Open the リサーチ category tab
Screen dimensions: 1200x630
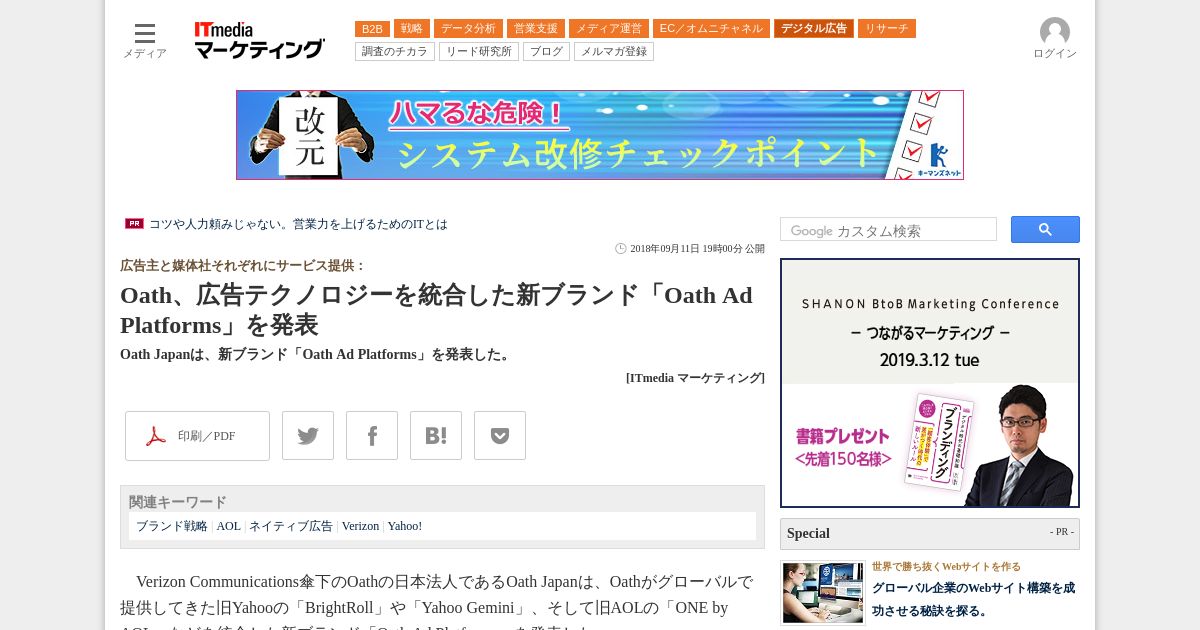tap(887, 29)
